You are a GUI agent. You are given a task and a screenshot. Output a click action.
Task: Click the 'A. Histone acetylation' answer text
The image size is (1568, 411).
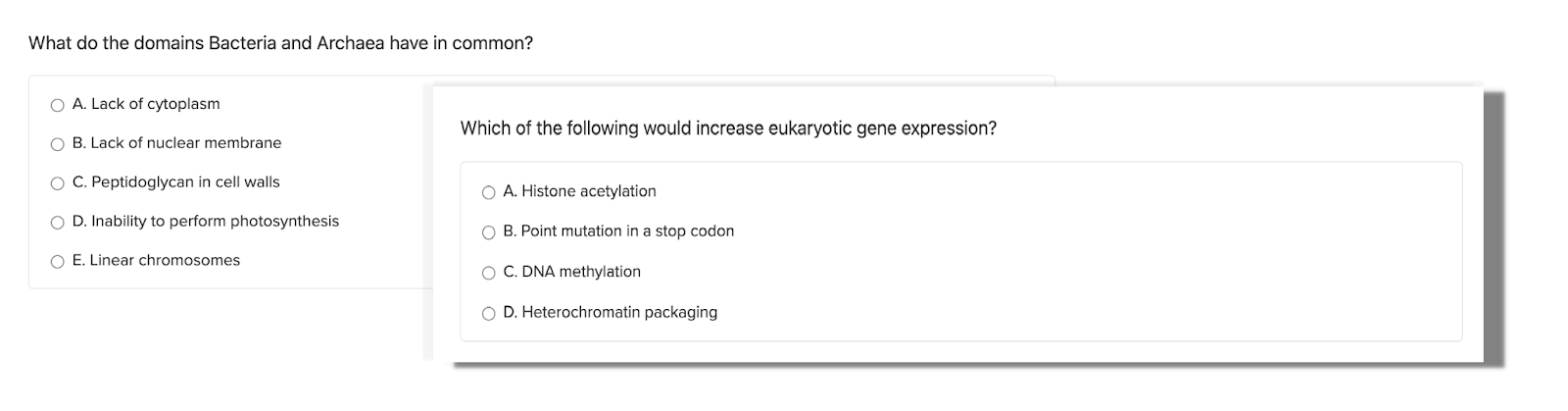click(579, 191)
